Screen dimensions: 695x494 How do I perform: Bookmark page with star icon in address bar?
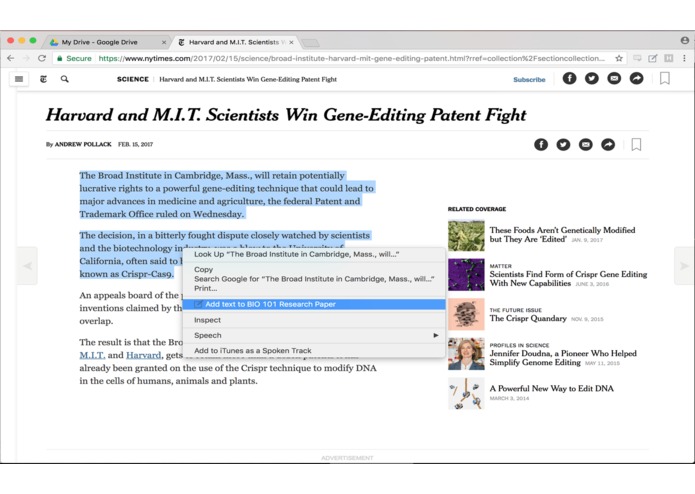point(619,58)
